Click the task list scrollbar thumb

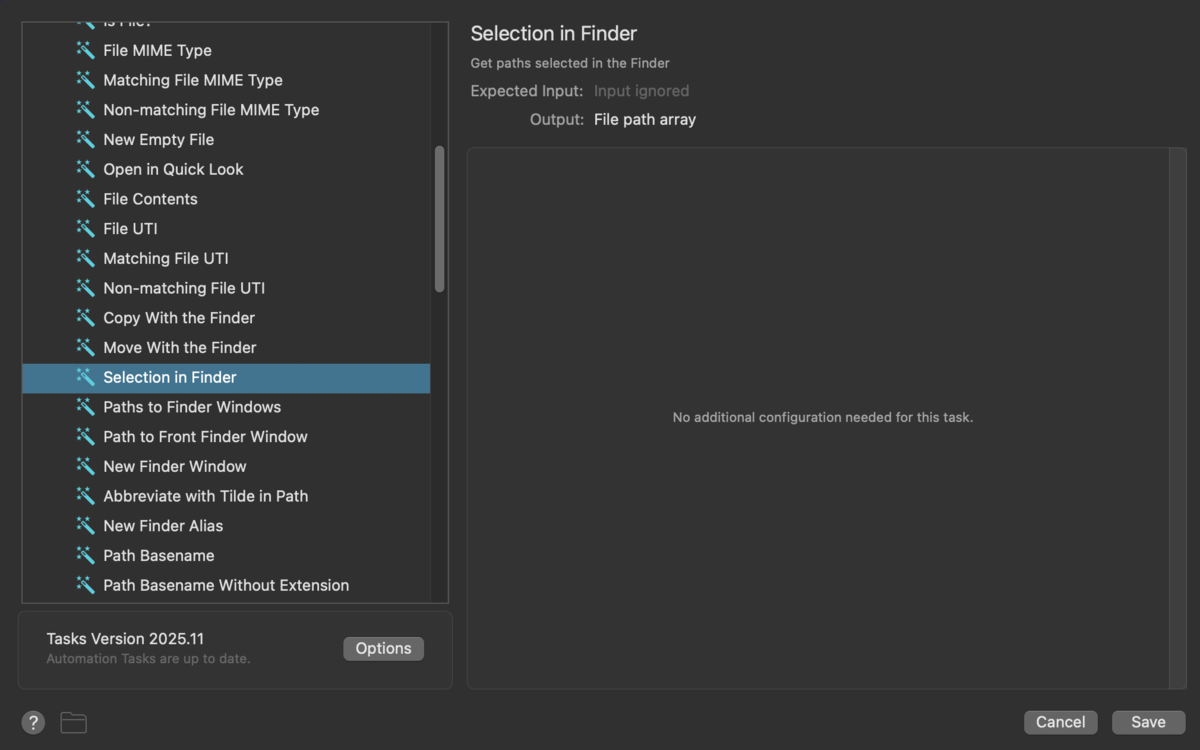click(439, 219)
